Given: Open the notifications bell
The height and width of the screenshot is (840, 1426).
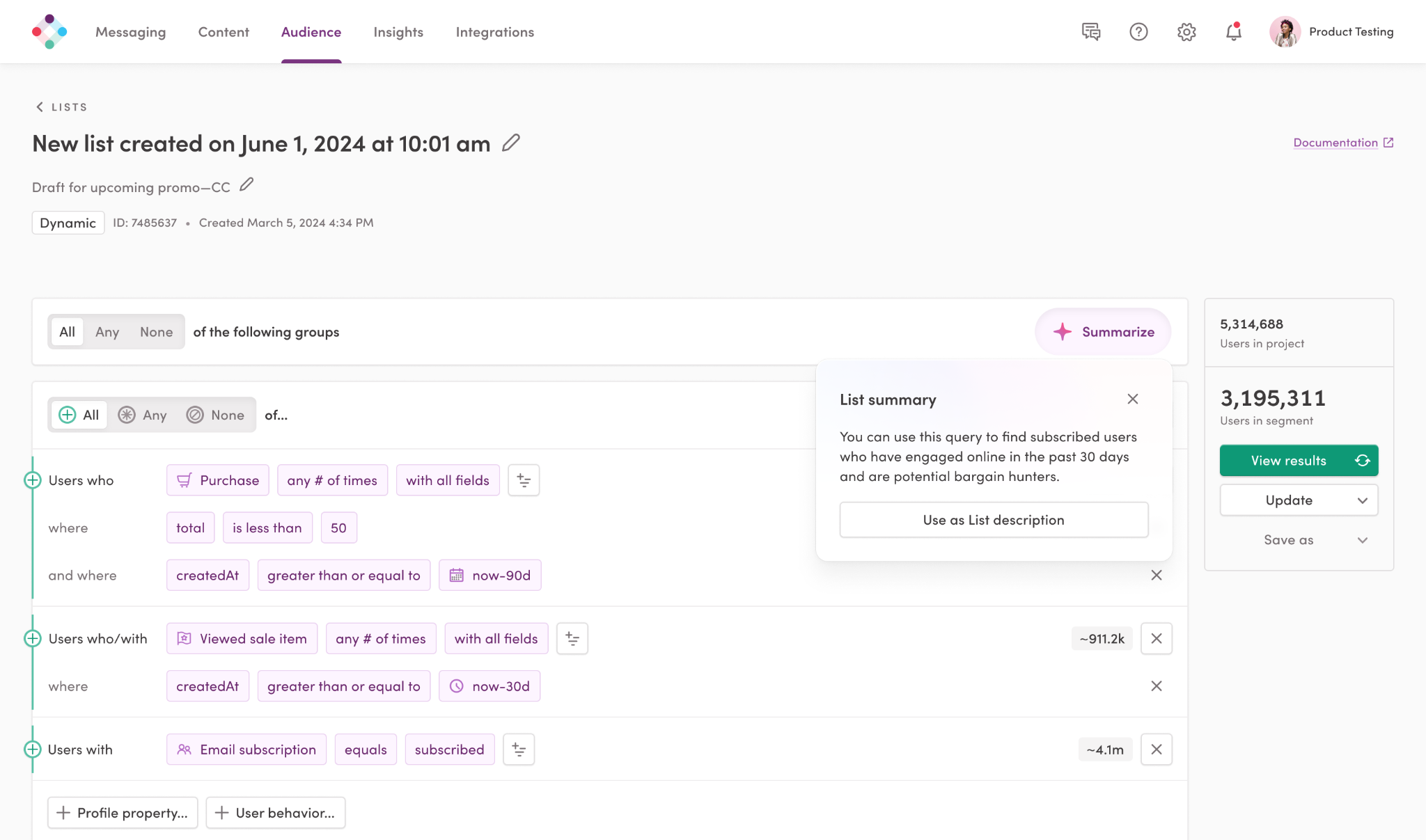Looking at the screenshot, I should 1233,31.
